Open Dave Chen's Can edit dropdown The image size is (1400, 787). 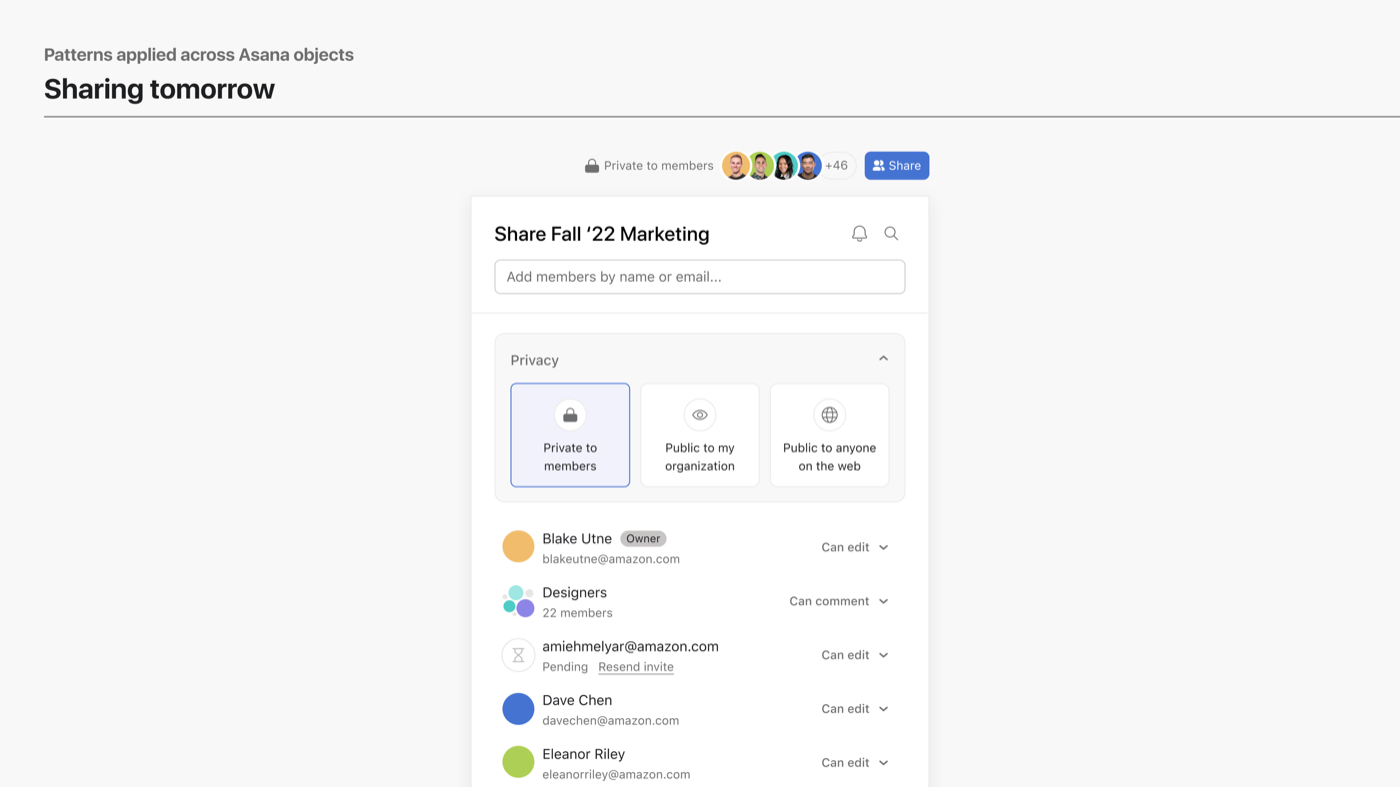pos(855,709)
